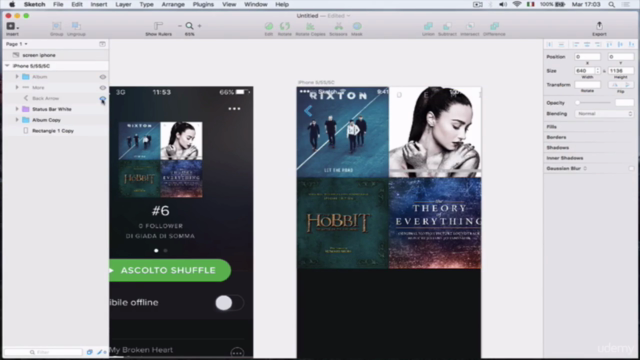Screen dimensions: 640x360
Task: Adjust the Opacity slider
Action: pyautogui.click(x=593, y=103)
